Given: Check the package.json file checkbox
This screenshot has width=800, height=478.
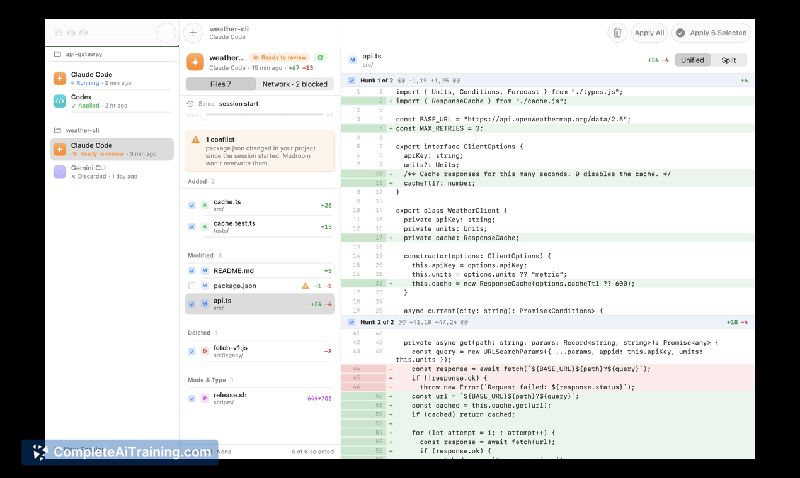Looking at the screenshot, I should (x=191, y=286).
